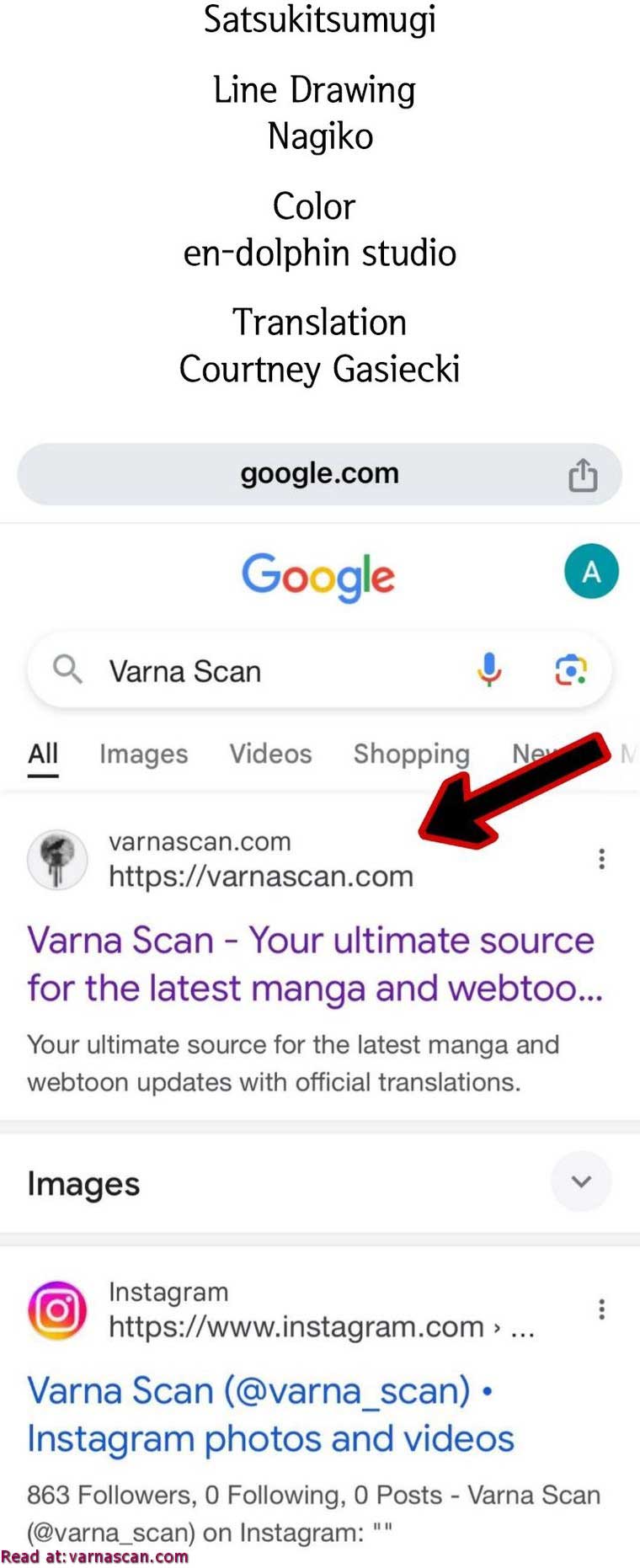
Task: Click the varnascan.com site favicon
Action: click(x=57, y=860)
